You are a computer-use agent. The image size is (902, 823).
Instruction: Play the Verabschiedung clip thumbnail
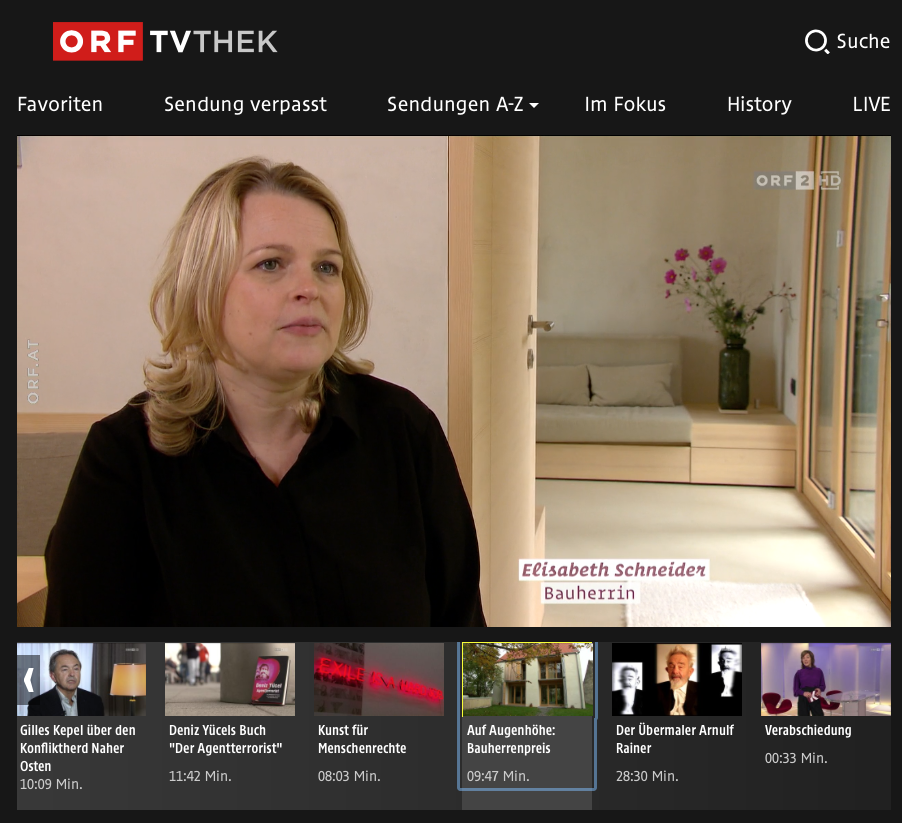(825, 679)
